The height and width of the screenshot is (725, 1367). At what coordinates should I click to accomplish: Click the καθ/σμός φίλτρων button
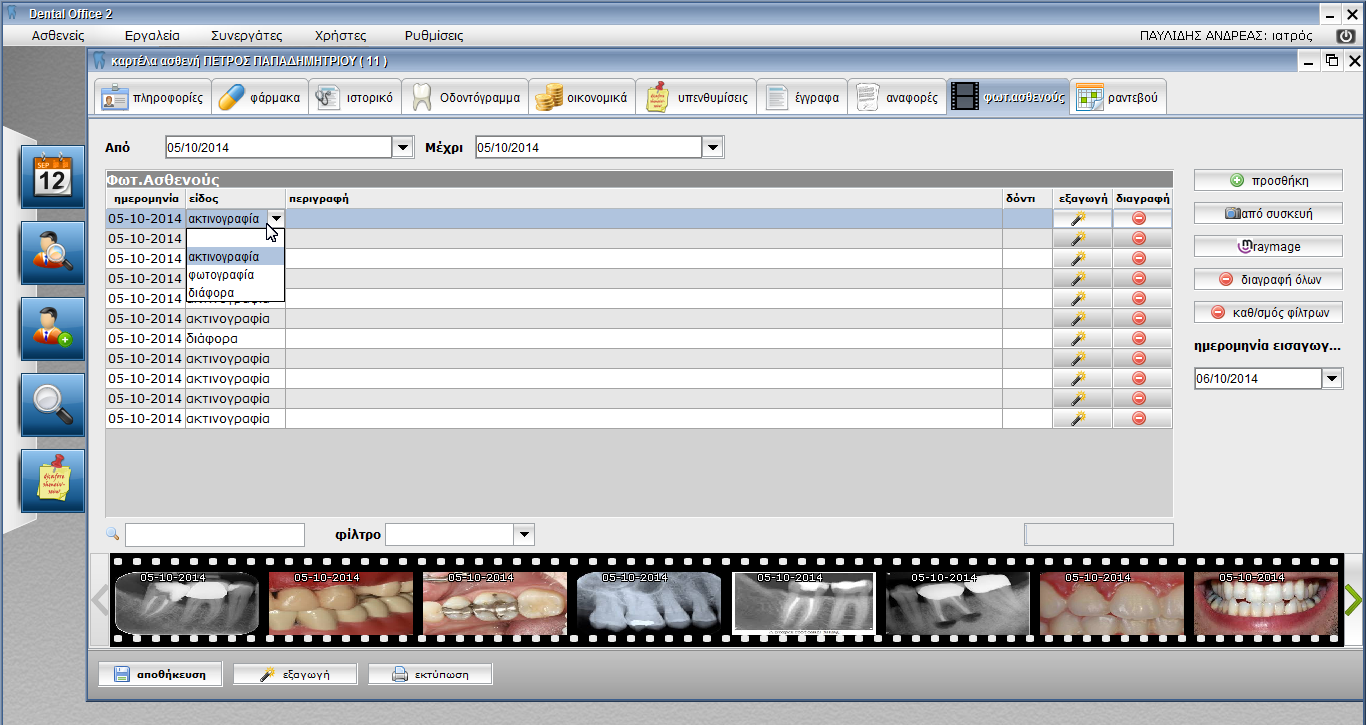pos(1268,312)
